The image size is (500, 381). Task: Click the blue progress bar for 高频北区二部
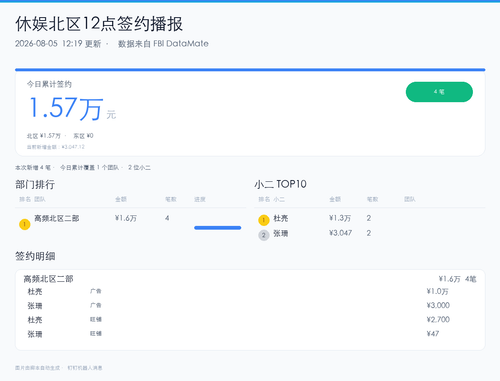pyautogui.click(x=217, y=228)
